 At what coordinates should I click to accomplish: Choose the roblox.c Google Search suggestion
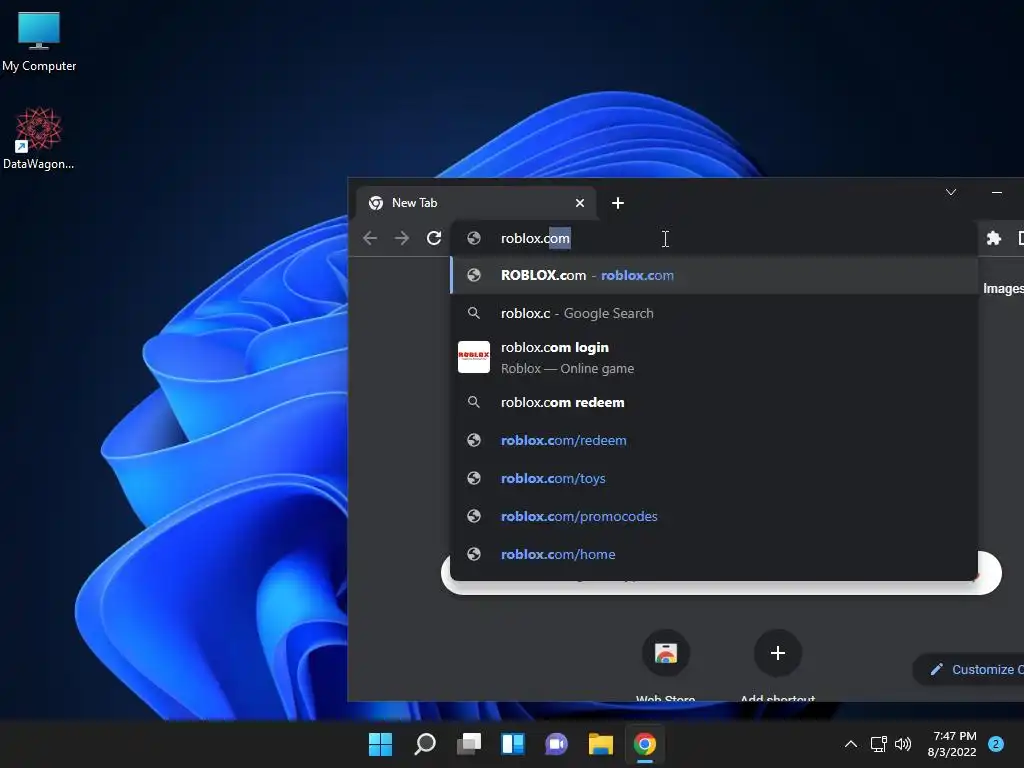pyautogui.click(x=714, y=313)
